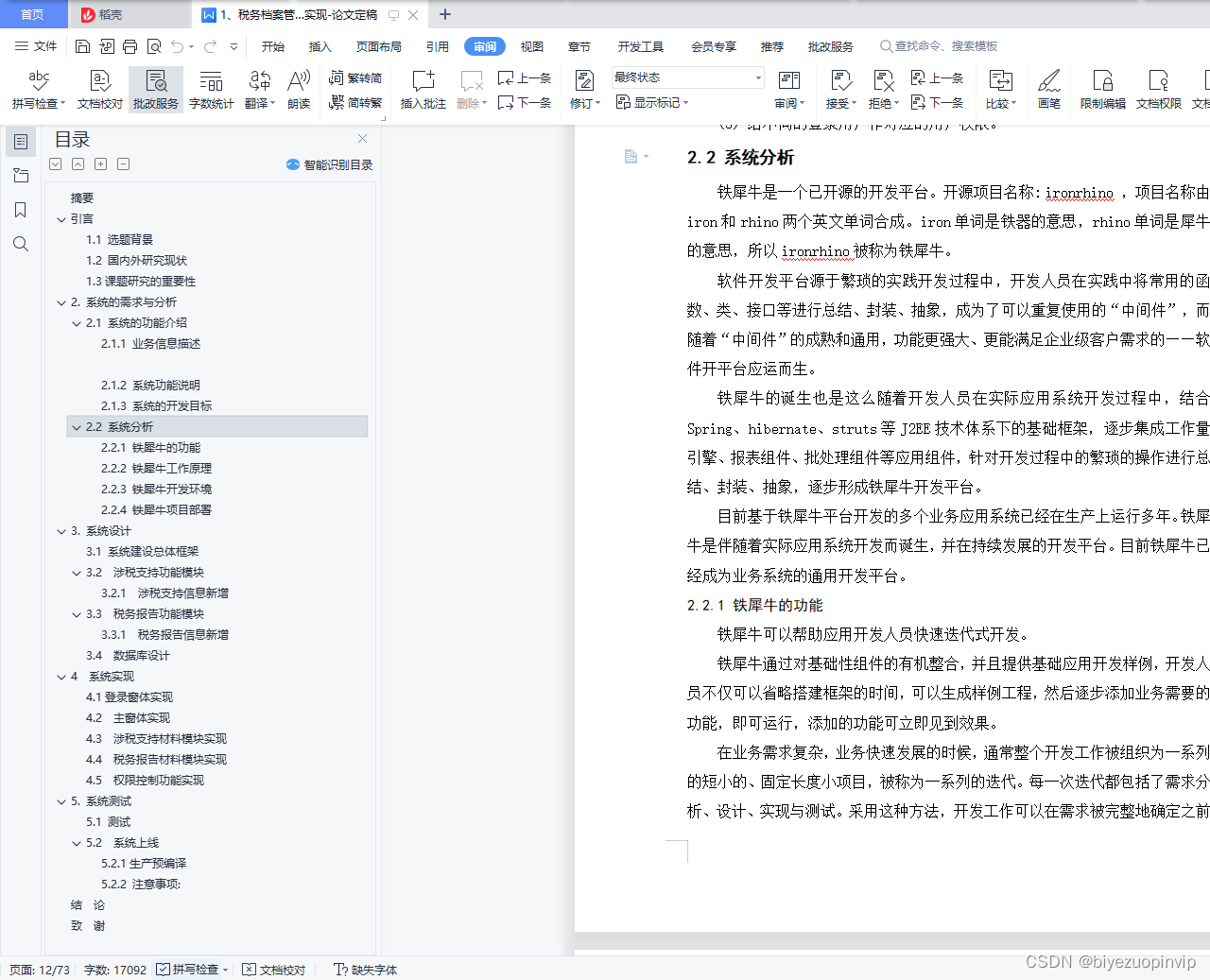Switch to 引用 ribbon tab
Image resolution: width=1210 pixels, height=980 pixels.
(x=438, y=46)
